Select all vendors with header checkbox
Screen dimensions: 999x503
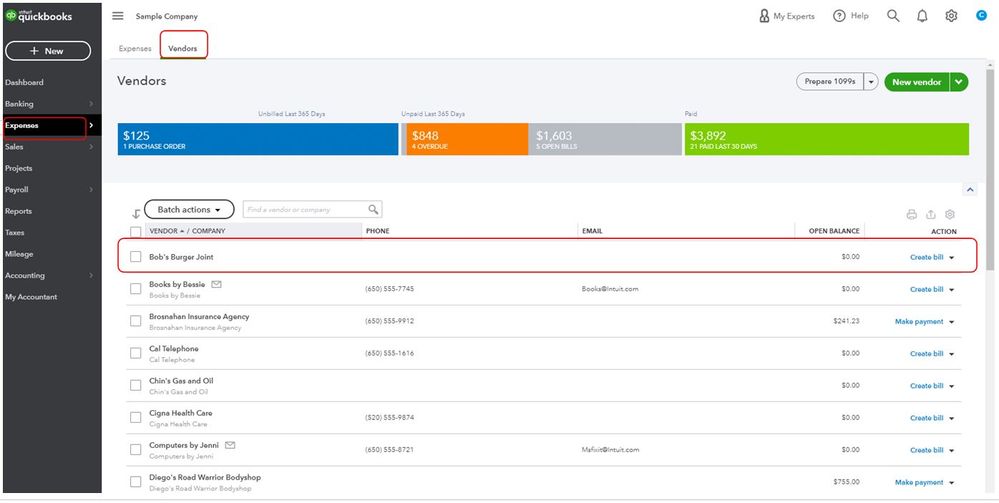pos(136,231)
